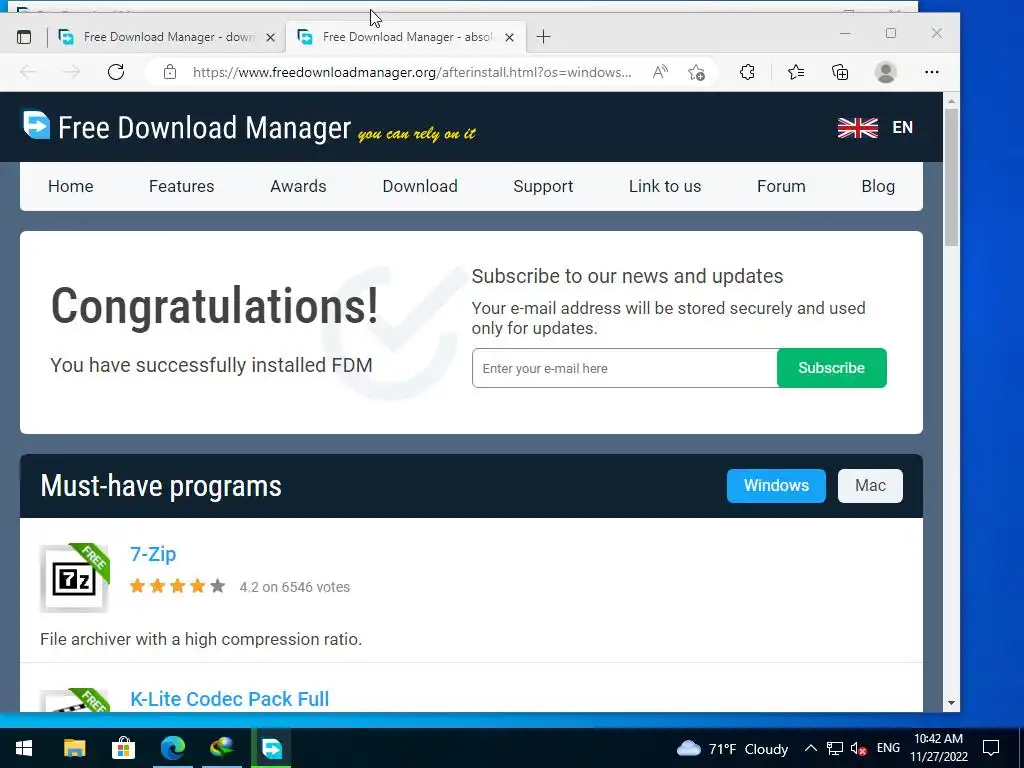Open File Explorer from taskbar

click(x=74, y=748)
